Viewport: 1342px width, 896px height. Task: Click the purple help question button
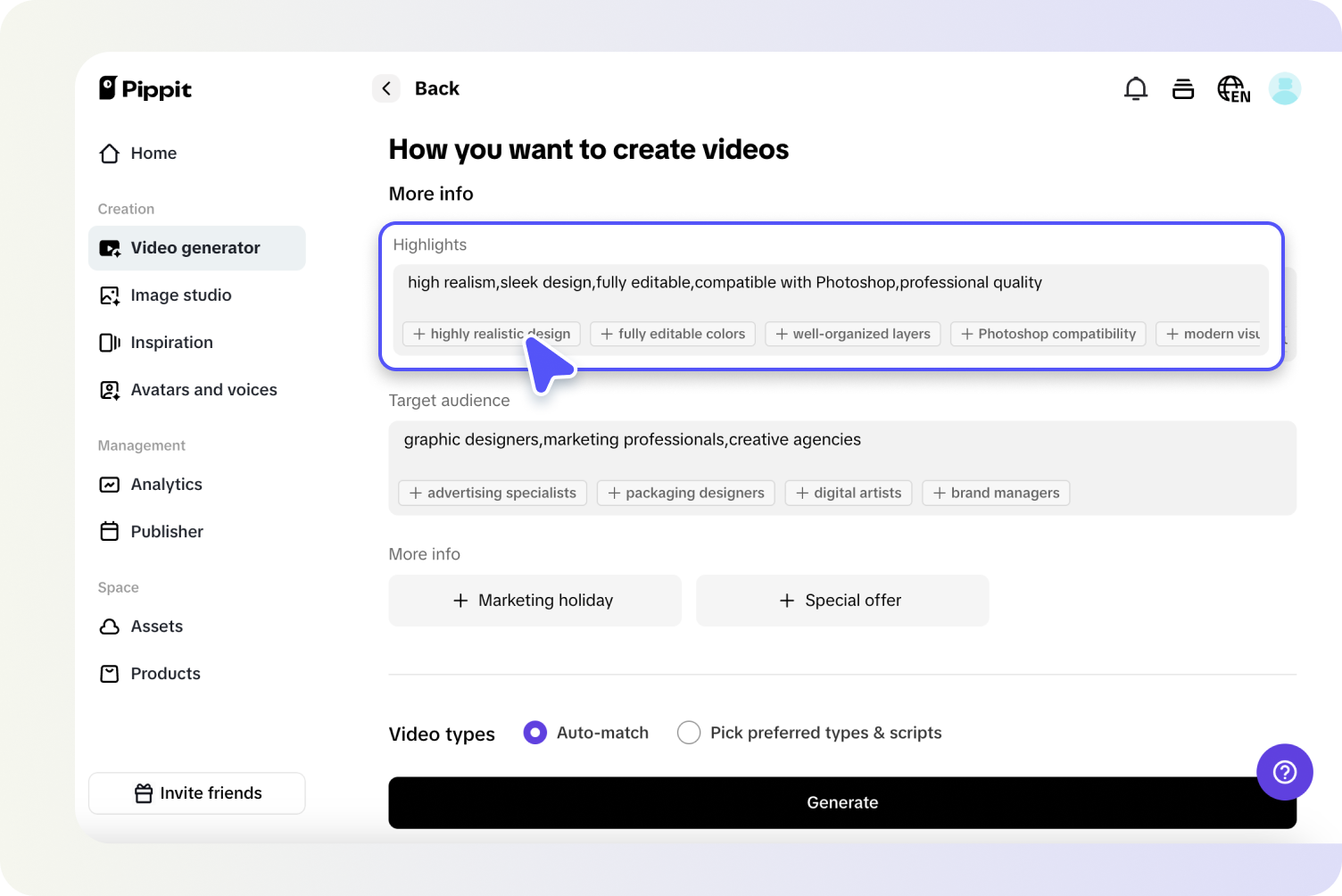click(1284, 772)
